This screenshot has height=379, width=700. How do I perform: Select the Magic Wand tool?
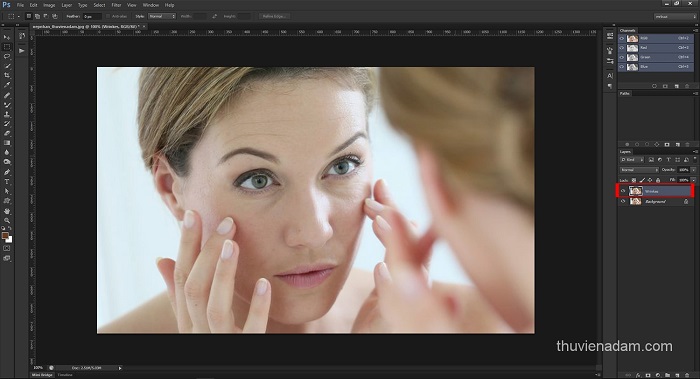7,66
